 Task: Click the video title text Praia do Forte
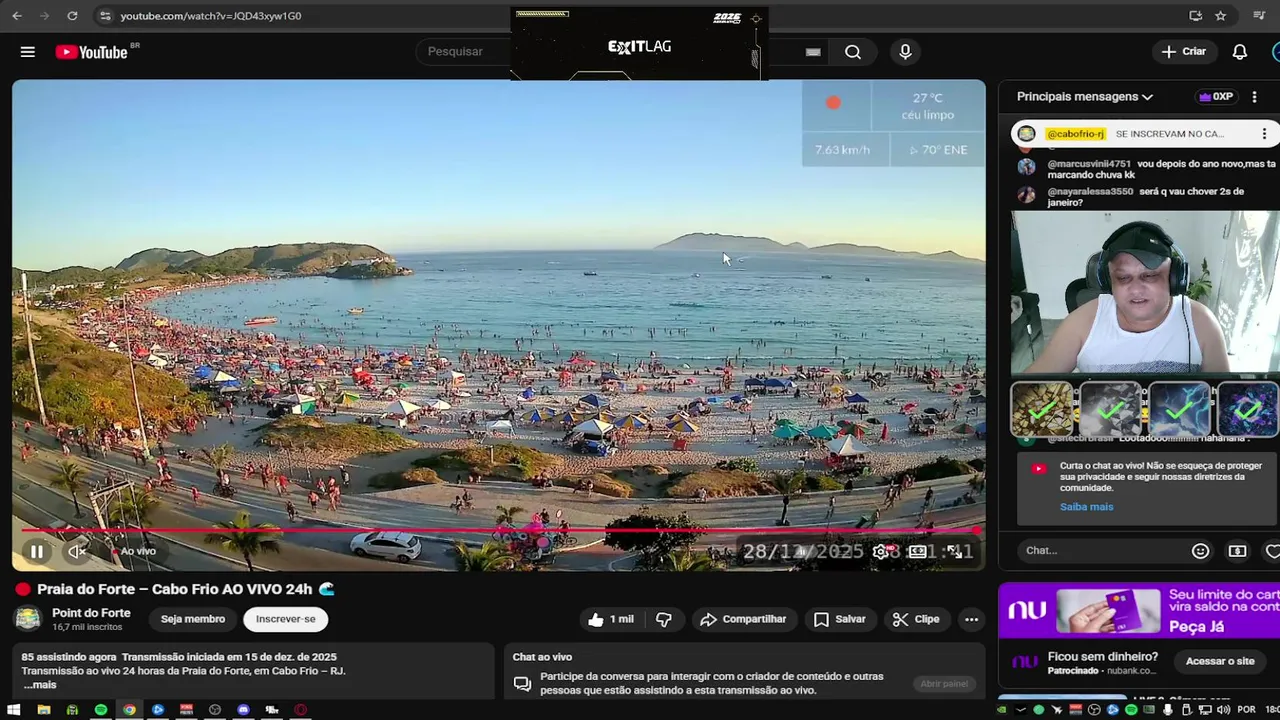tap(175, 590)
